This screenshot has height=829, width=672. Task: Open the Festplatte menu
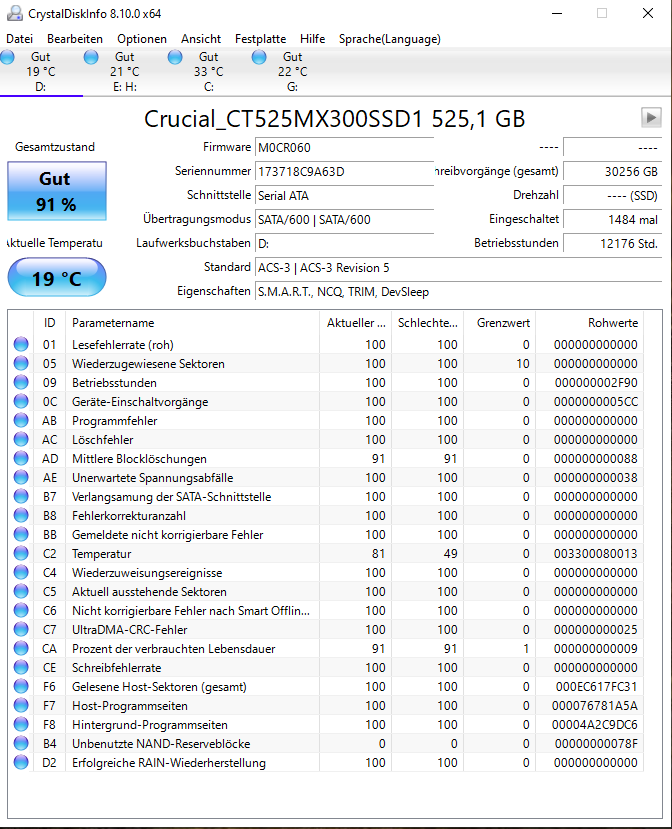pyautogui.click(x=260, y=39)
